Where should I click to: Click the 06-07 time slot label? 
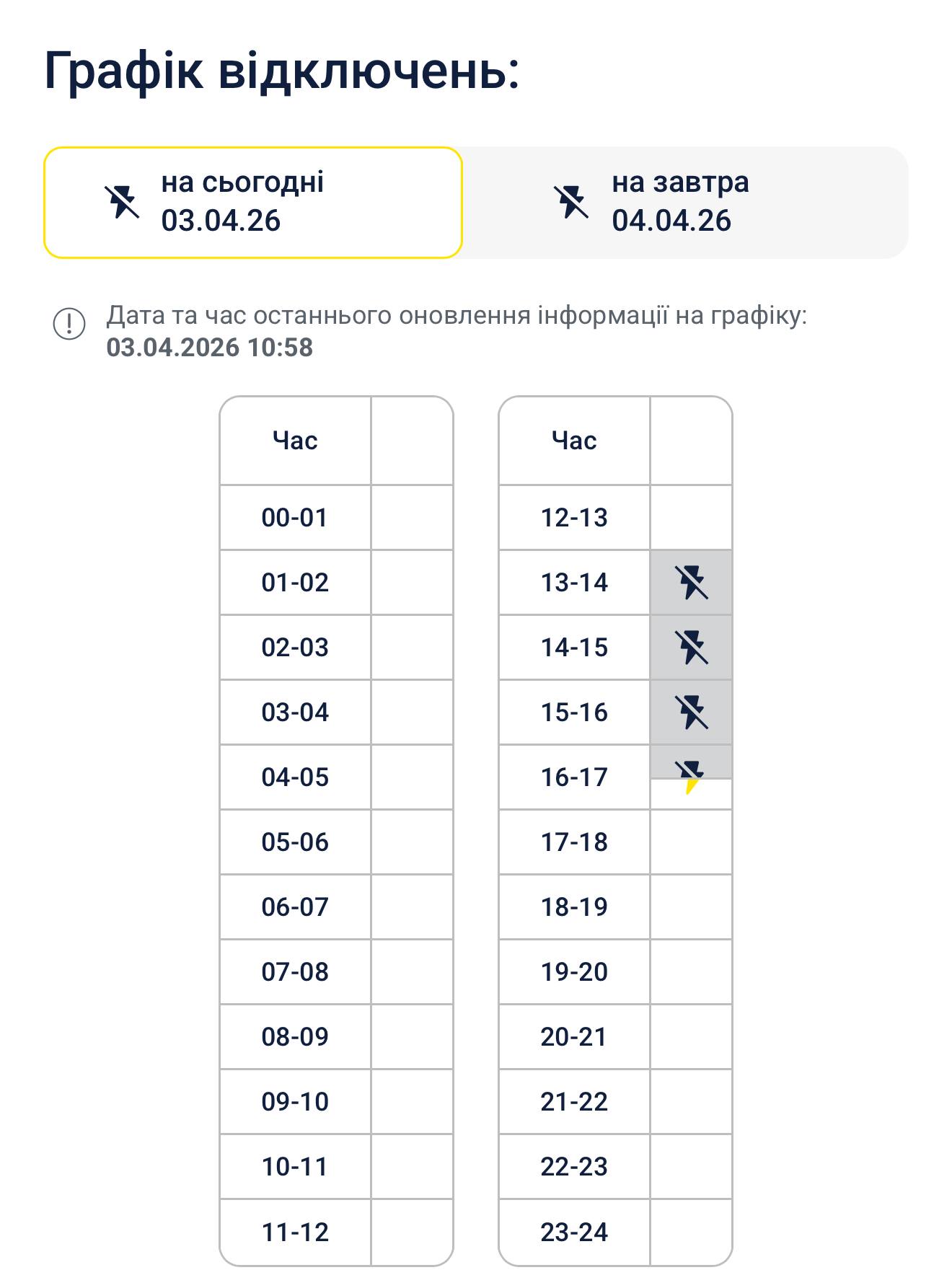tap(295, 907)
